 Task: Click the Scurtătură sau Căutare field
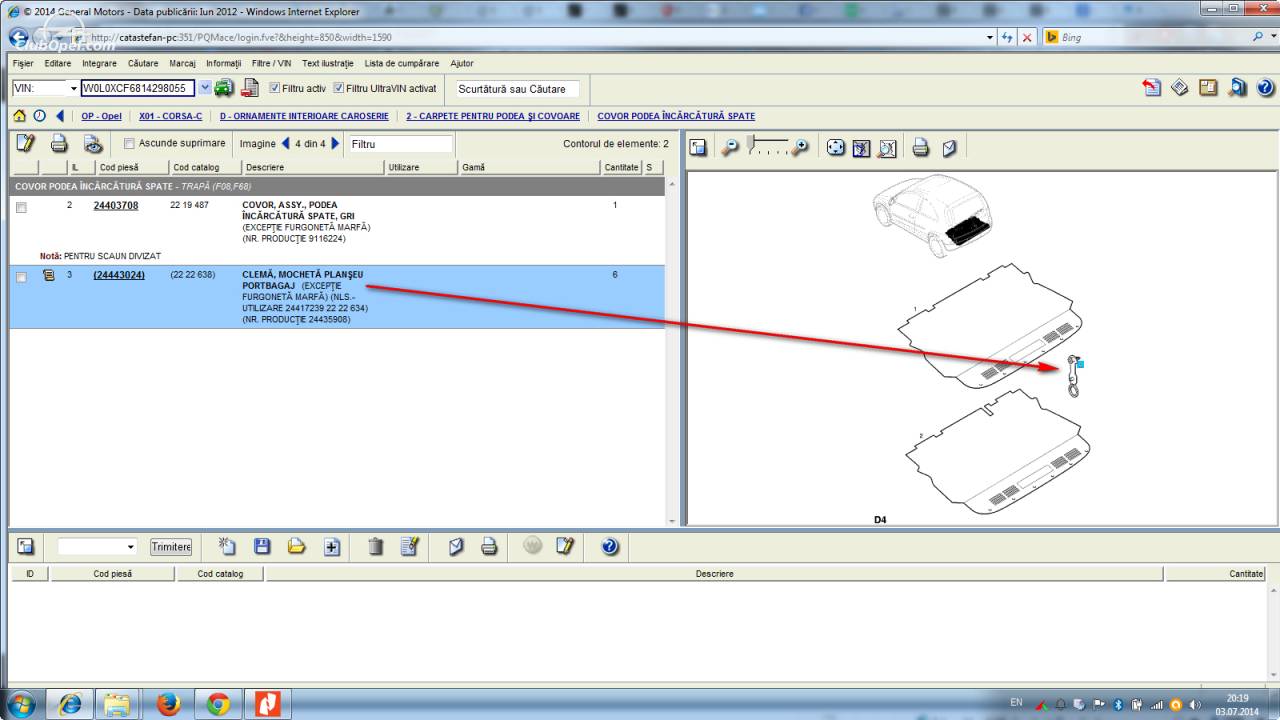point(516,88)
